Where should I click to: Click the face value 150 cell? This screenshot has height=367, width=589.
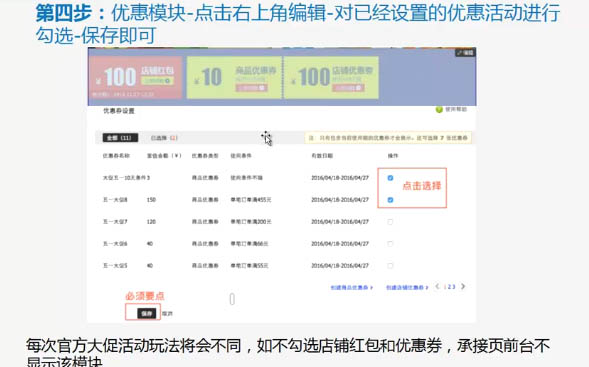151,200
